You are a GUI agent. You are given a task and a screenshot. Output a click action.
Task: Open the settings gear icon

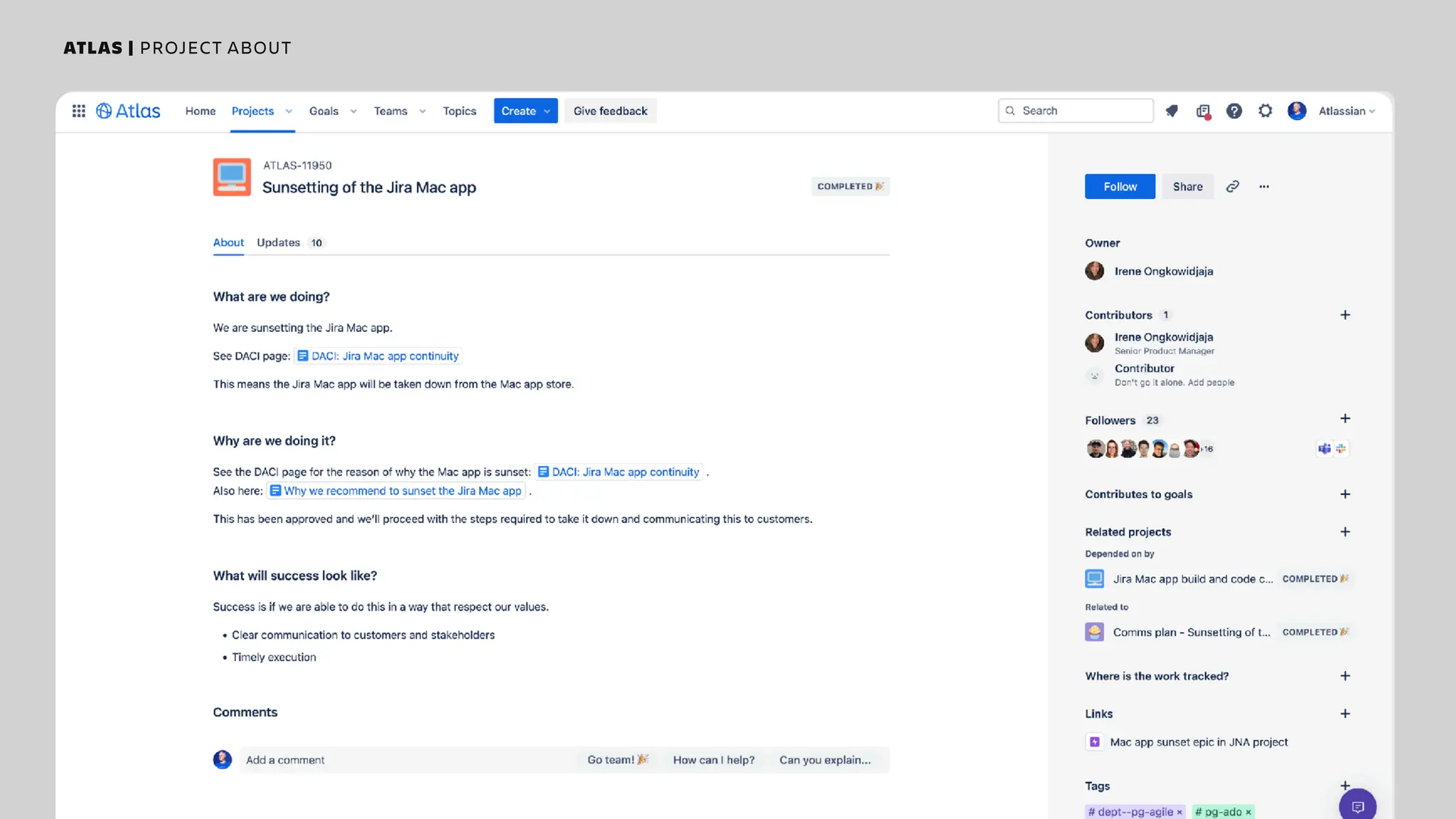pos(1265,111)
